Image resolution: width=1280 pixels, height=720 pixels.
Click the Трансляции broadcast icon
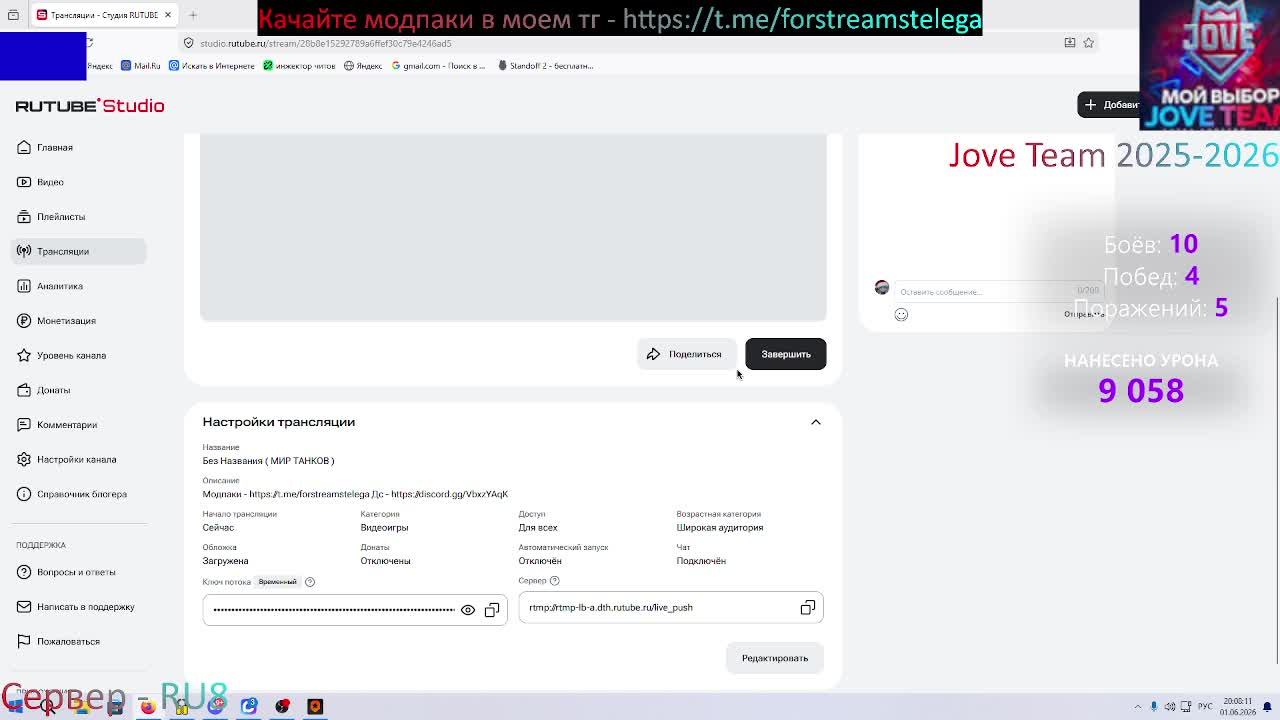tap(24, 251)
